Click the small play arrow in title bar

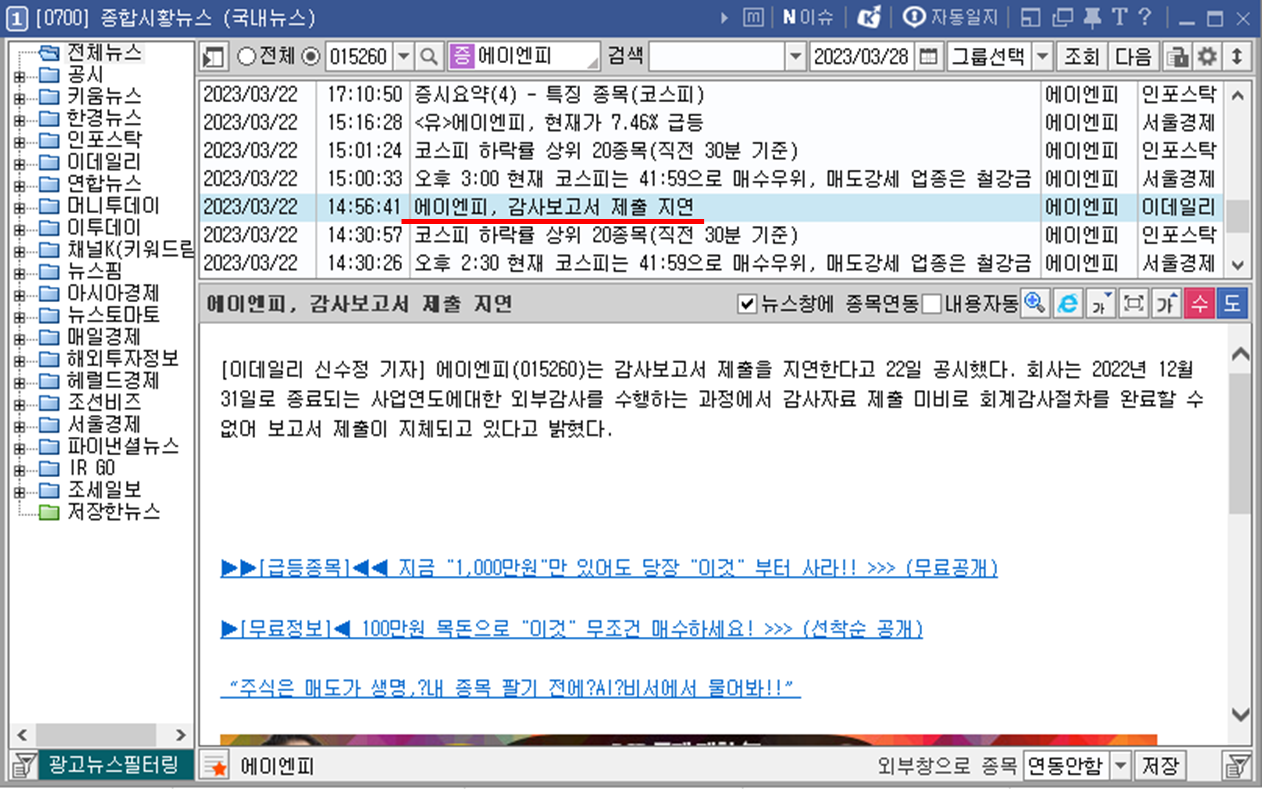point(725,17)
